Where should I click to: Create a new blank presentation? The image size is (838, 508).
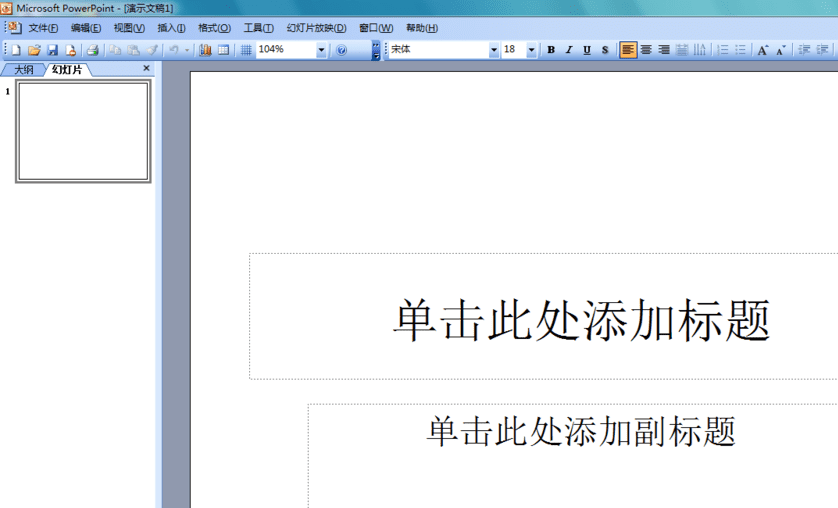pos(16,50)
